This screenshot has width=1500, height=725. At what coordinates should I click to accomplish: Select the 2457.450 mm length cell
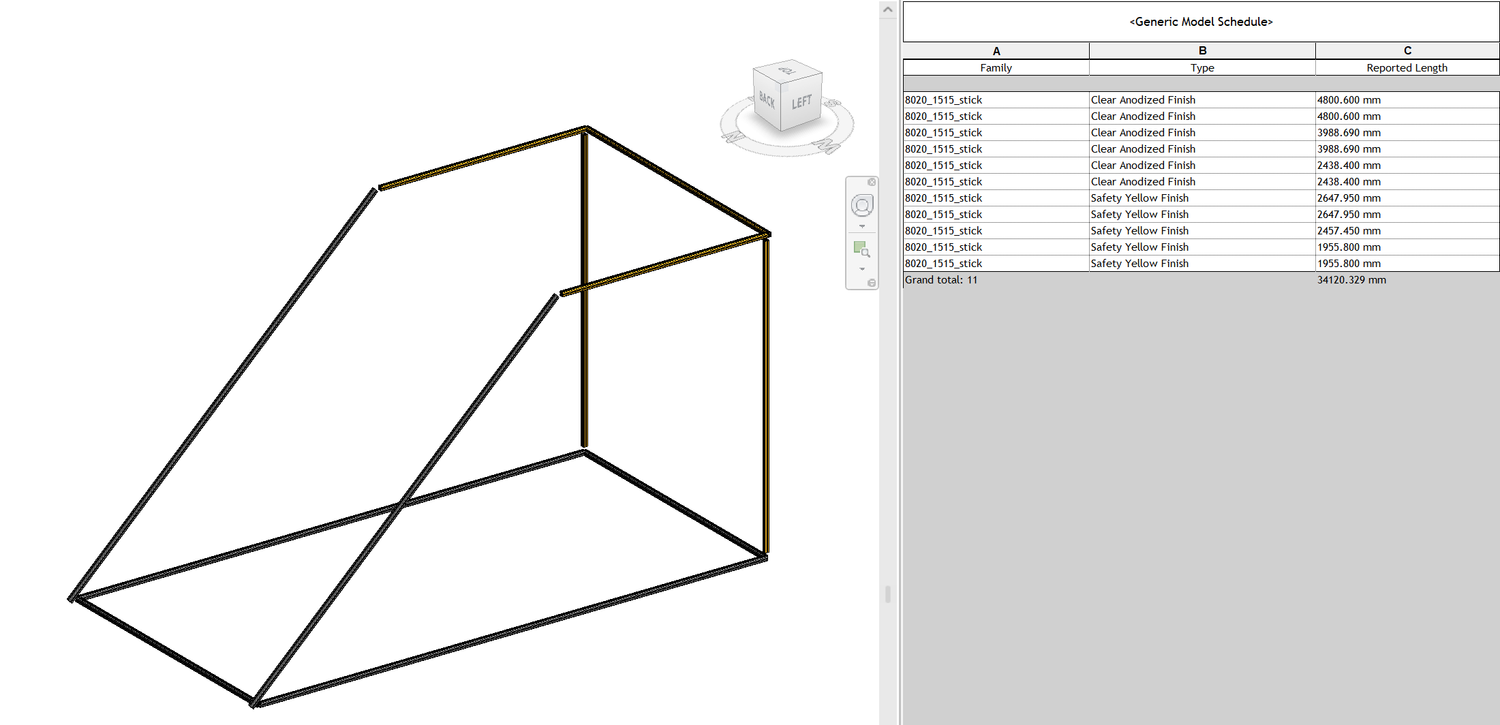click(1349, 230)
